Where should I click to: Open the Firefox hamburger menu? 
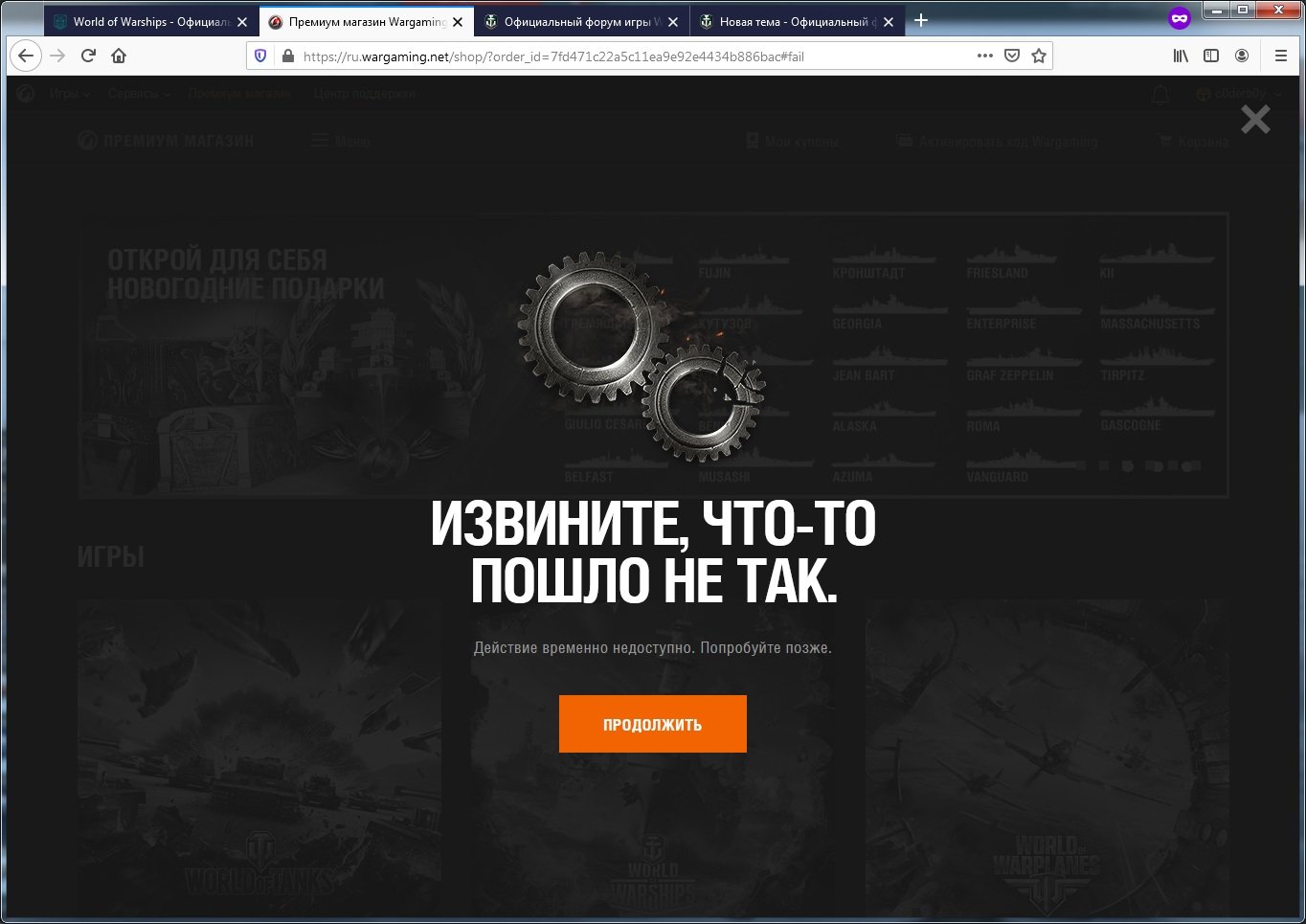point(1280,56)
